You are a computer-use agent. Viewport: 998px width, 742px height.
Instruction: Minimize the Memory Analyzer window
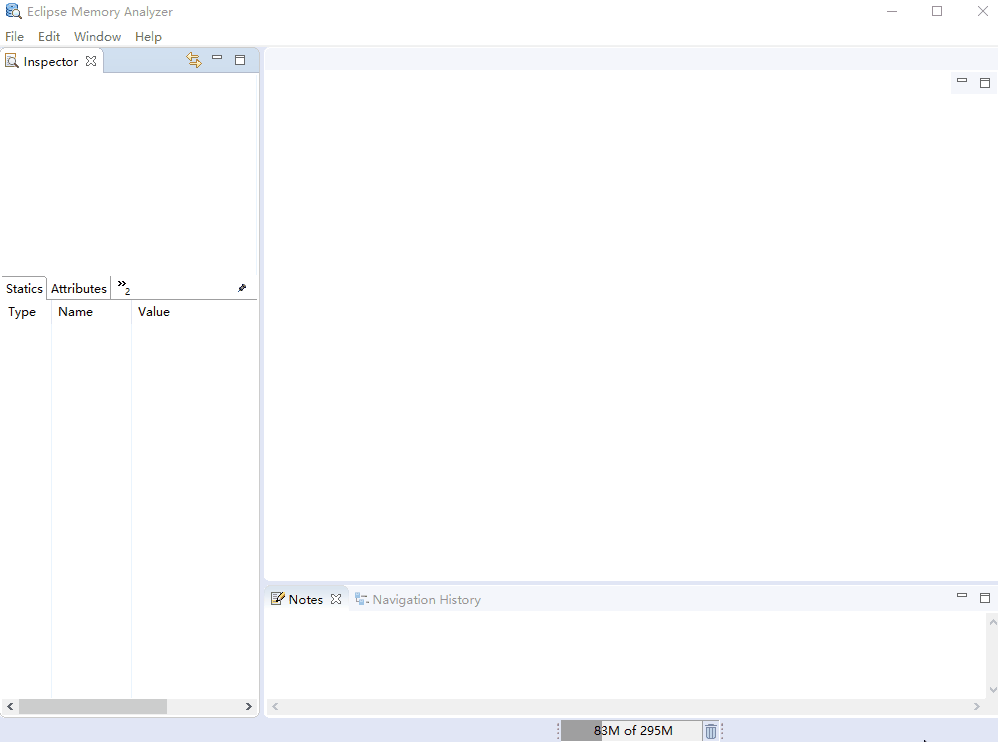point(892,11)
